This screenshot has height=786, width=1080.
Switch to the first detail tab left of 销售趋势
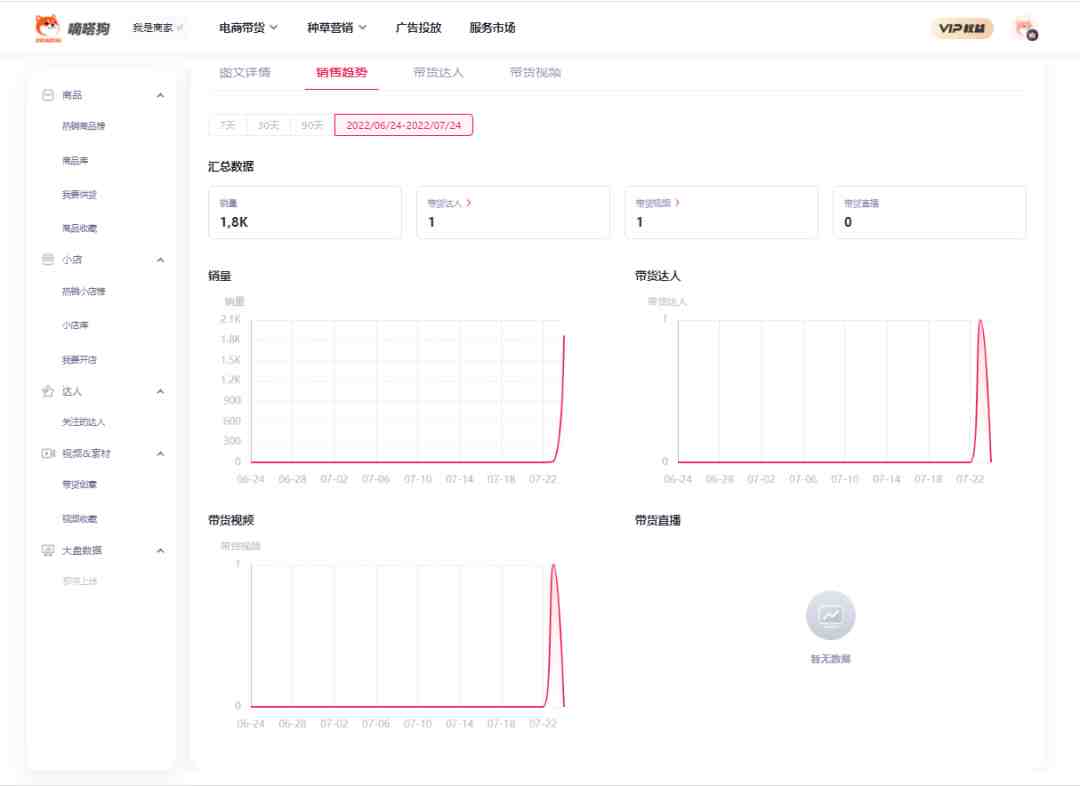[x=245, y=72]
